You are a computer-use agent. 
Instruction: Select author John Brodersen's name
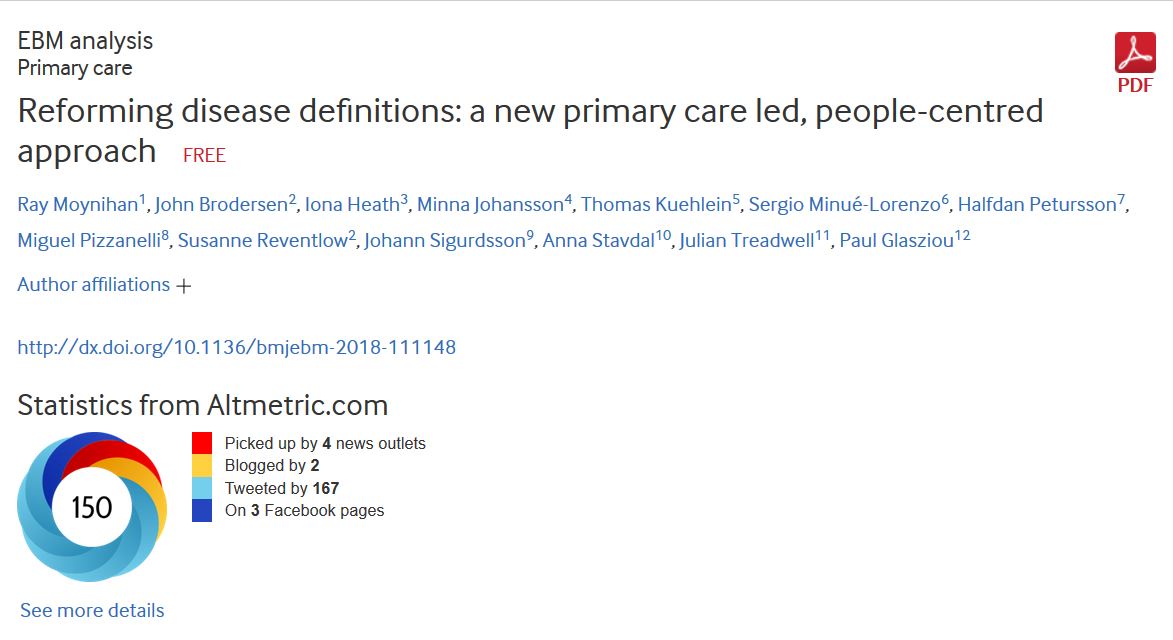221,205
